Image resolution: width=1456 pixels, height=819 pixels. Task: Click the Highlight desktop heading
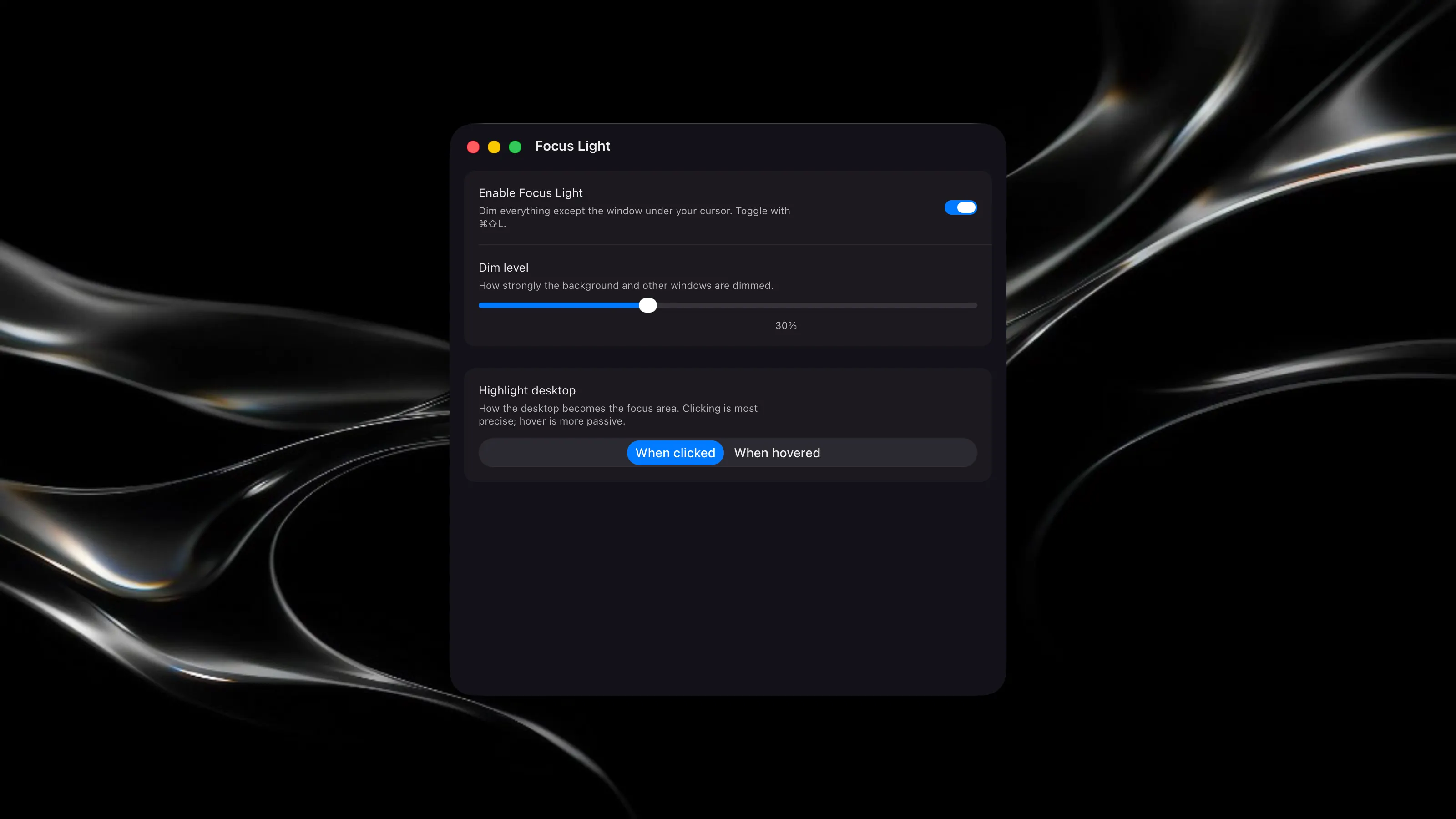(527, 390)
